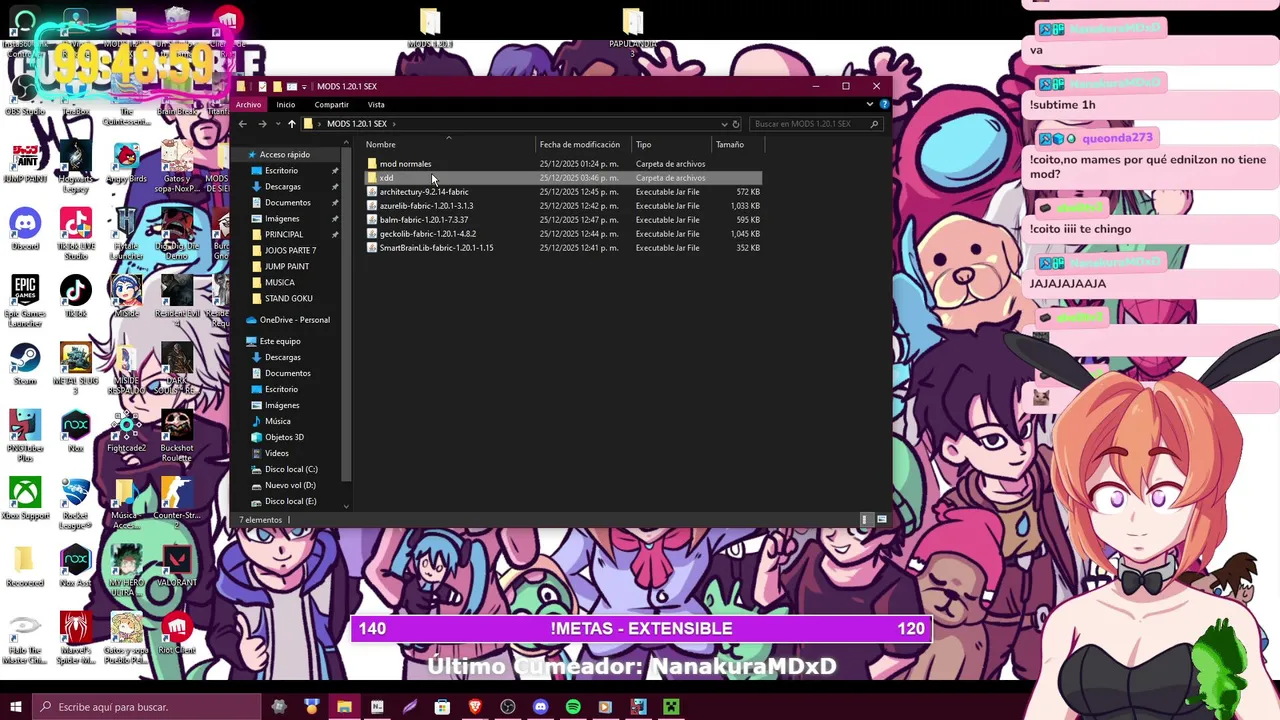Click the Brave browser taskbar icon

475,707
